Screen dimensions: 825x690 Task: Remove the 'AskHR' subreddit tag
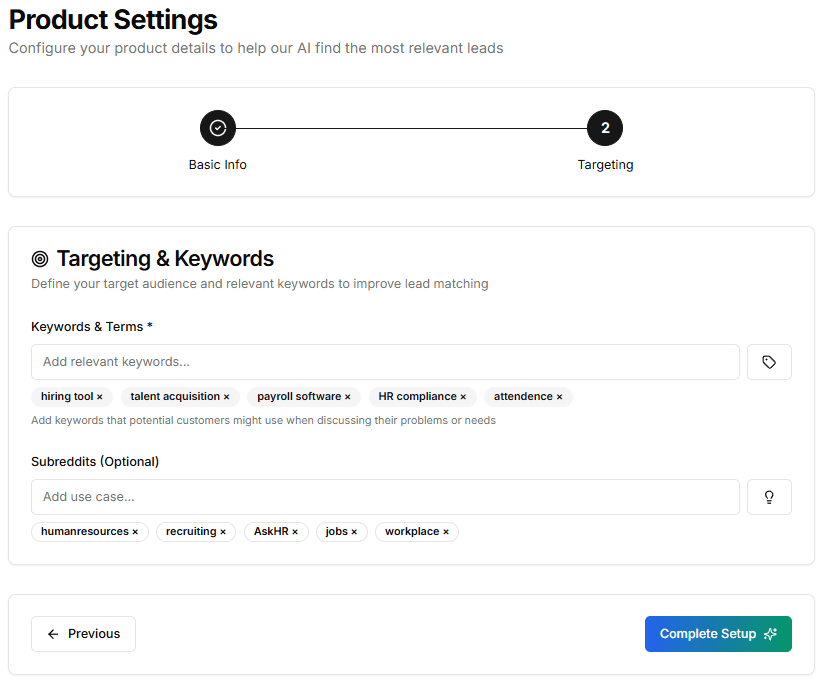coord(295,532)
